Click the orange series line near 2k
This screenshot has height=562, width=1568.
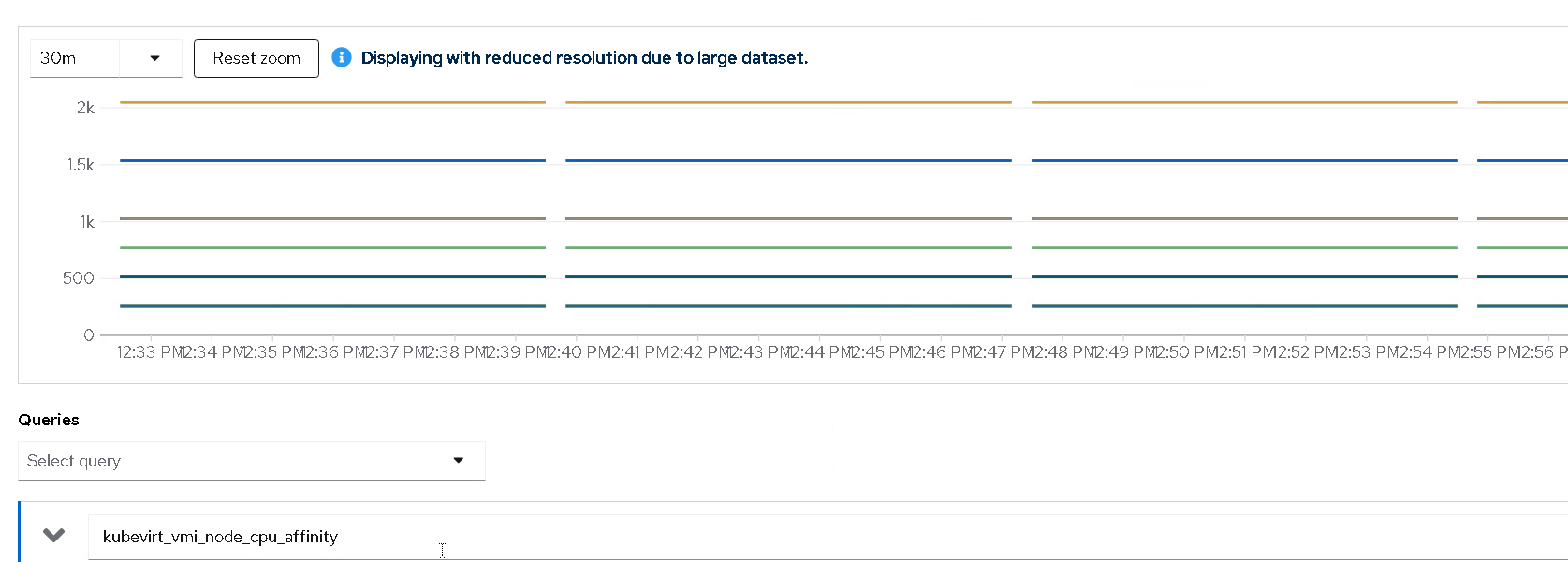332,102
